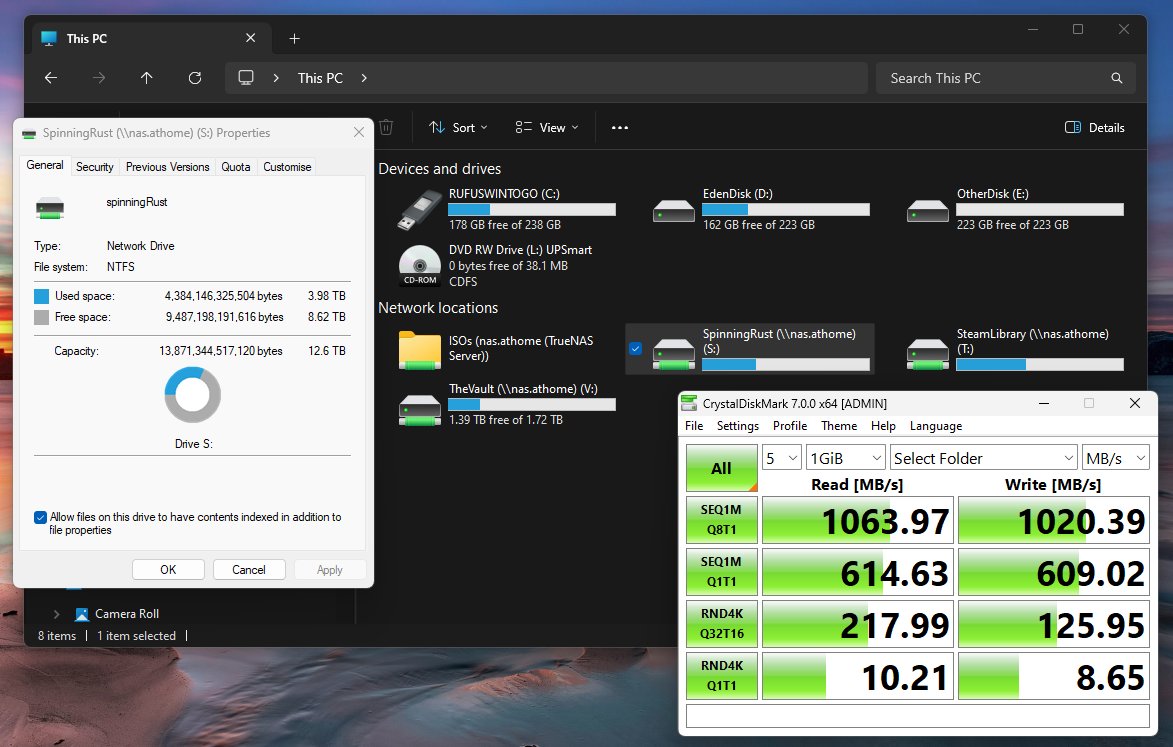The width and height of the screenshot is (1173, 747).
Task: Click the See more three-dots icon
Action: [x=620, y=128]
